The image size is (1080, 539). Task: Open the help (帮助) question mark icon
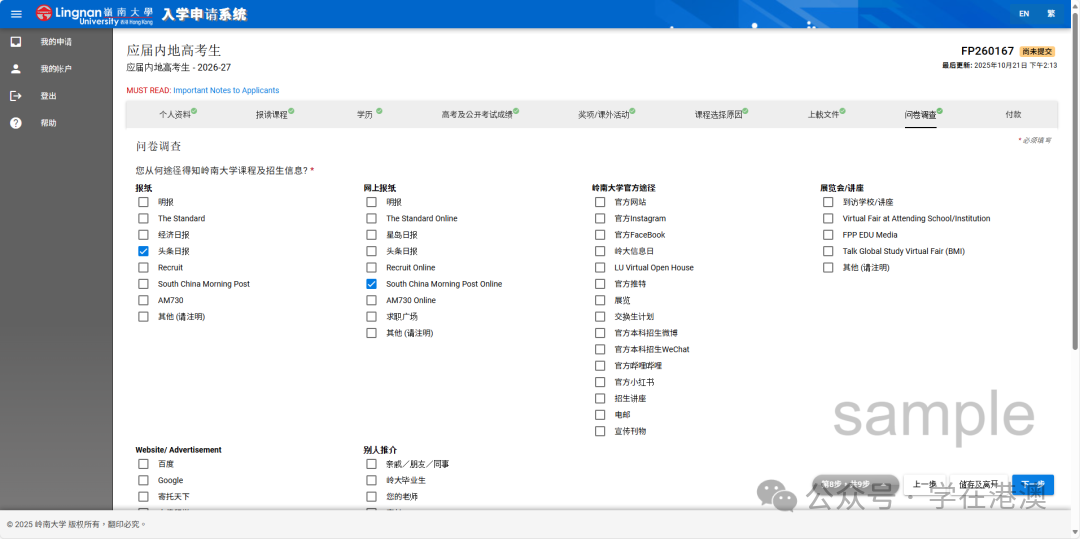click(16, 123)
